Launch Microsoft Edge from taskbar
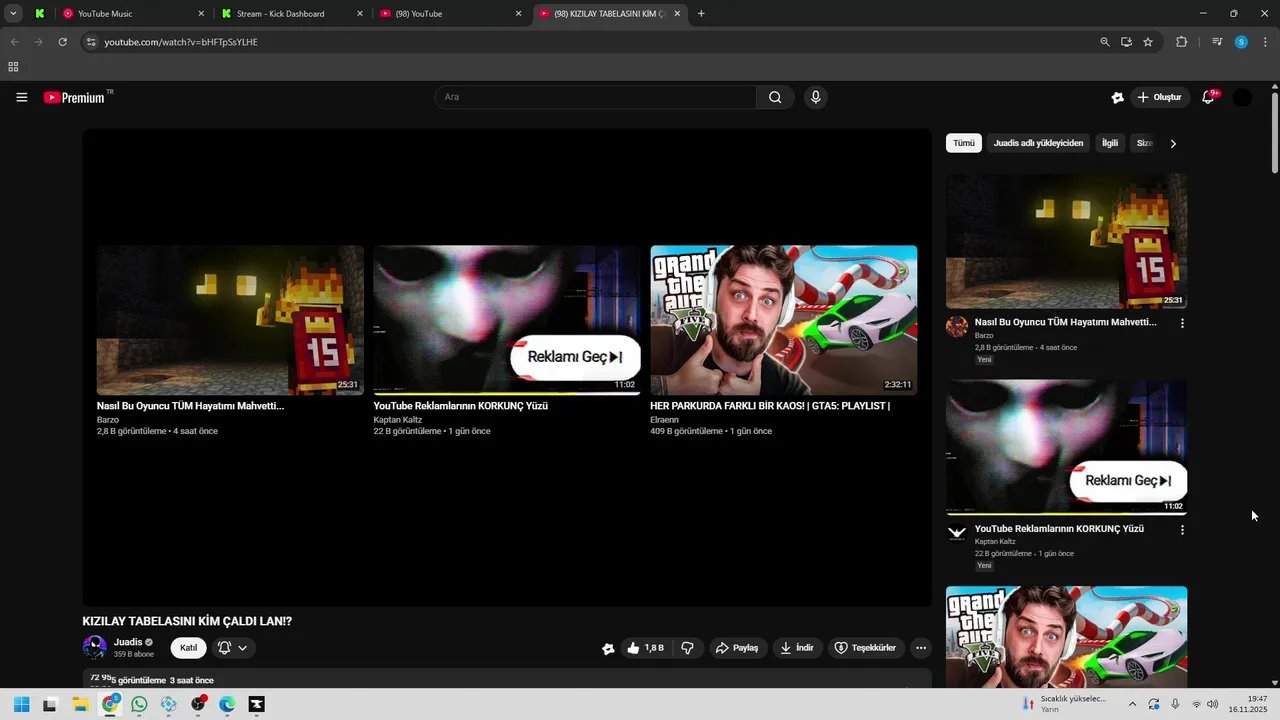Screen dimensions: 1280x720 (x=227, y=704)
